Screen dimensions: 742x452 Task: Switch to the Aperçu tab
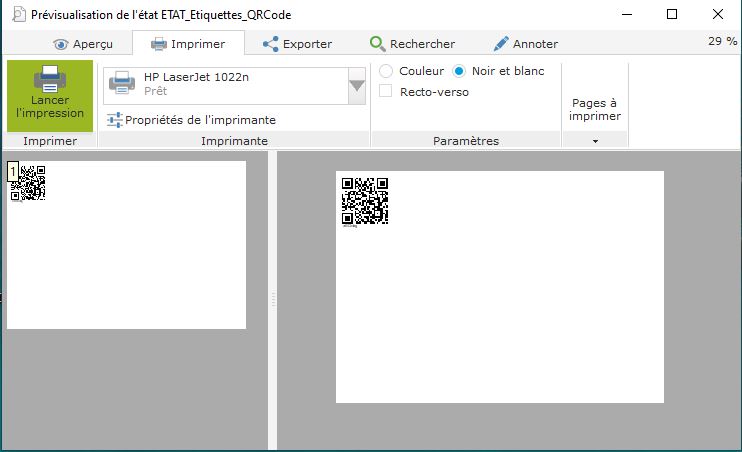[x=83, y=44]
